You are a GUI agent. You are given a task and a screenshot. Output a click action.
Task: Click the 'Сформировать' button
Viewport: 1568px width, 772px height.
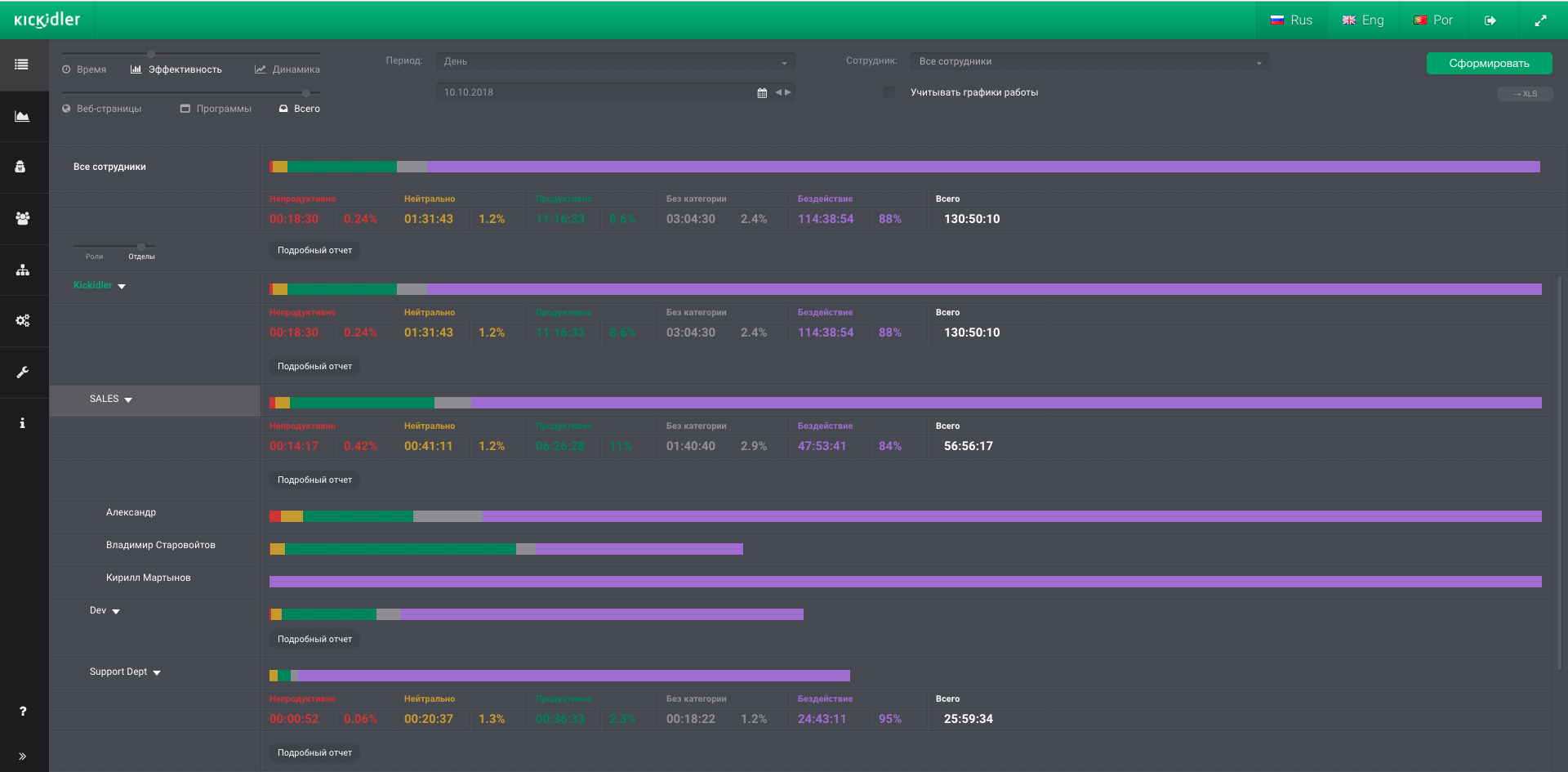[x=1489, y=64]
